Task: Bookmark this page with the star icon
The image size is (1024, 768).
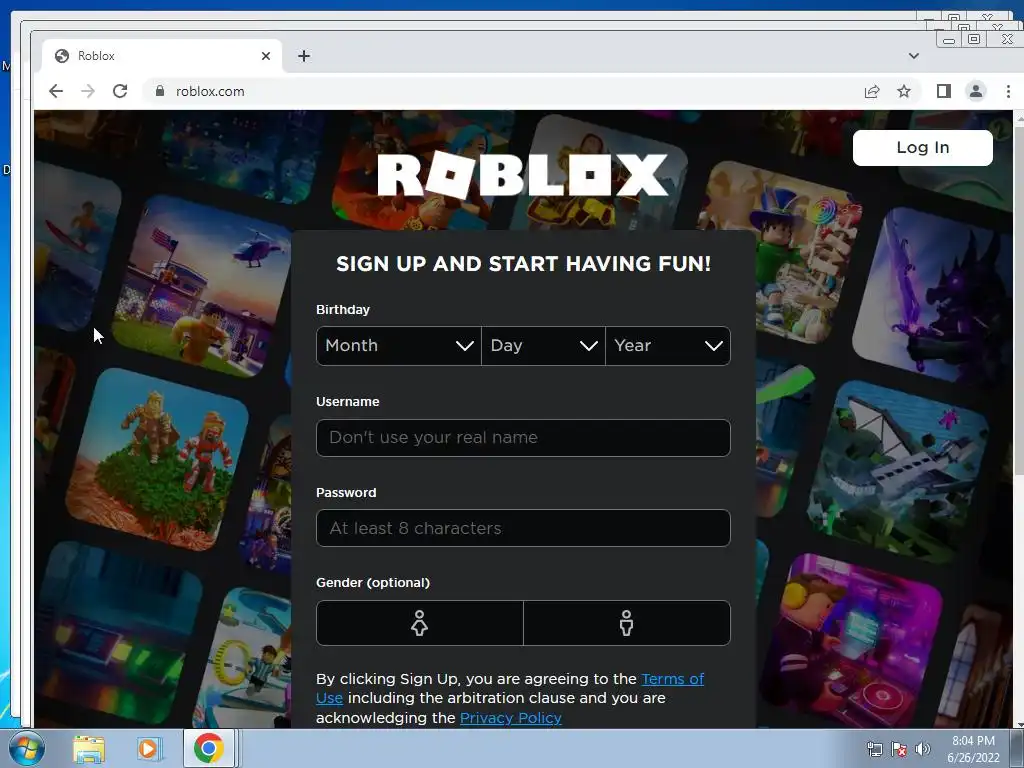Action: click(904, 91)
